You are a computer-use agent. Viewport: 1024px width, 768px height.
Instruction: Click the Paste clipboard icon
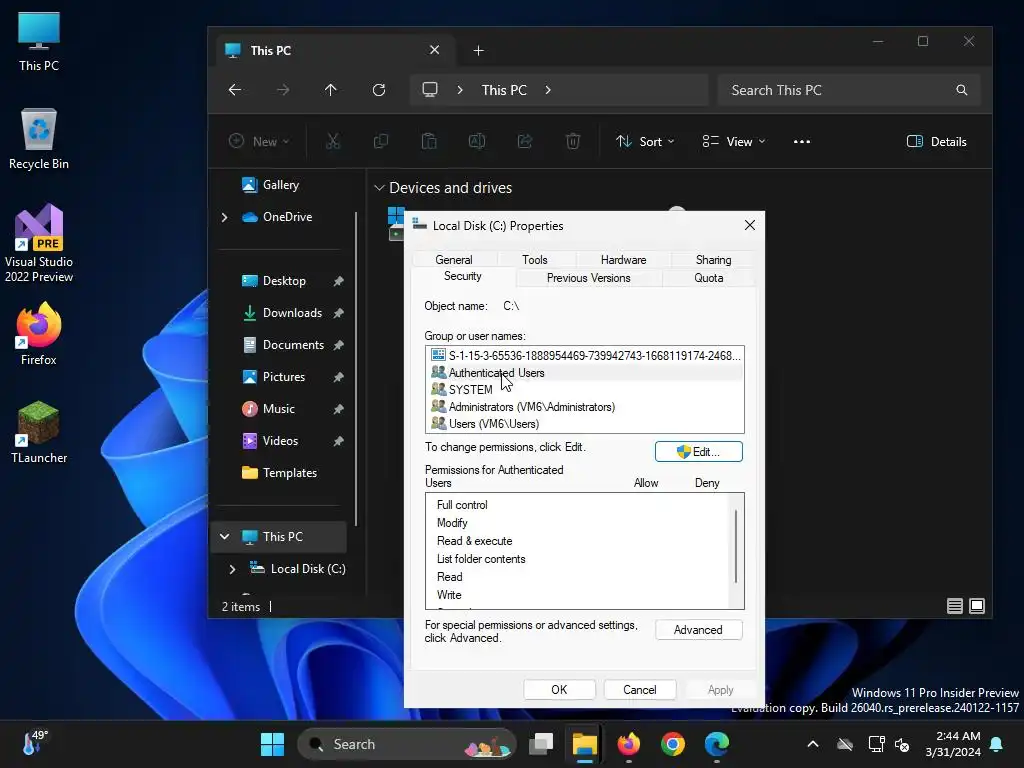coord(429,141)
